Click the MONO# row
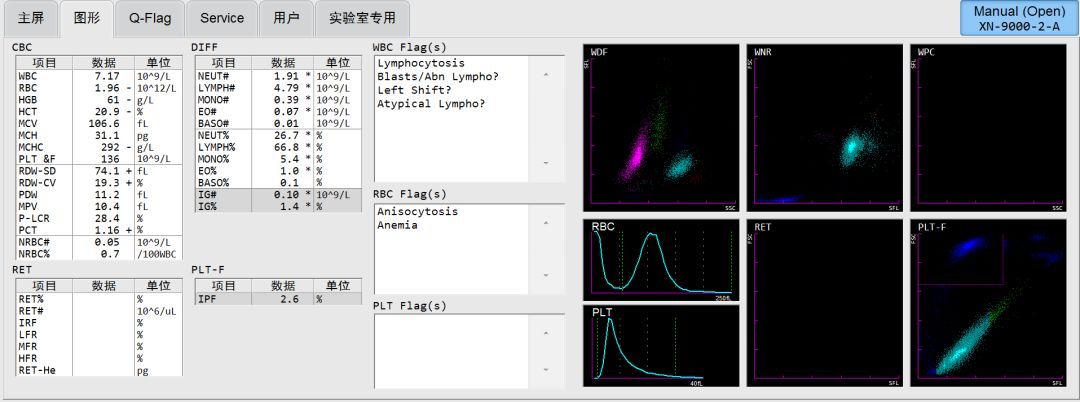This screenshot has height=402, width=1080. [x=278, y=99]
